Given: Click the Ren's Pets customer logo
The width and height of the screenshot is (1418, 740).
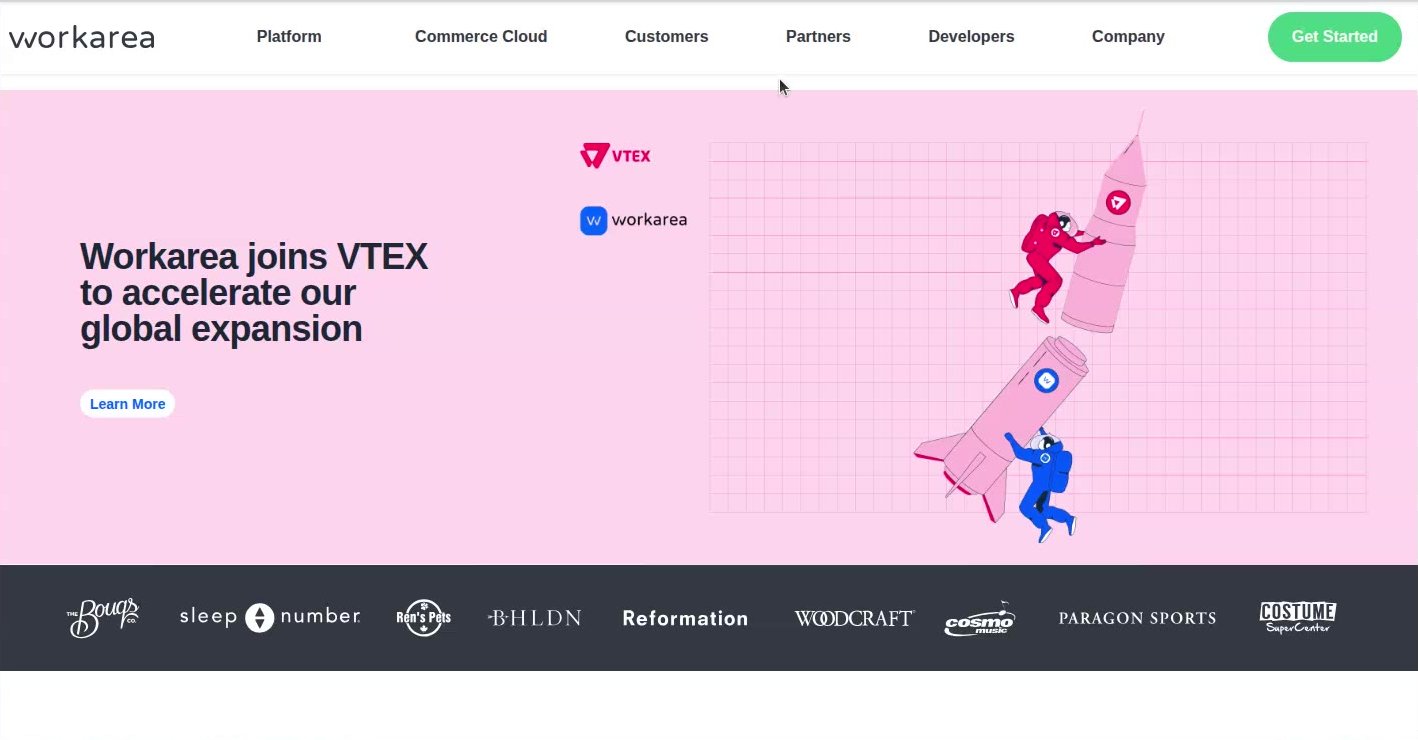Looking at the screenshot, I should pyautogui.click(x=424, y=618).
